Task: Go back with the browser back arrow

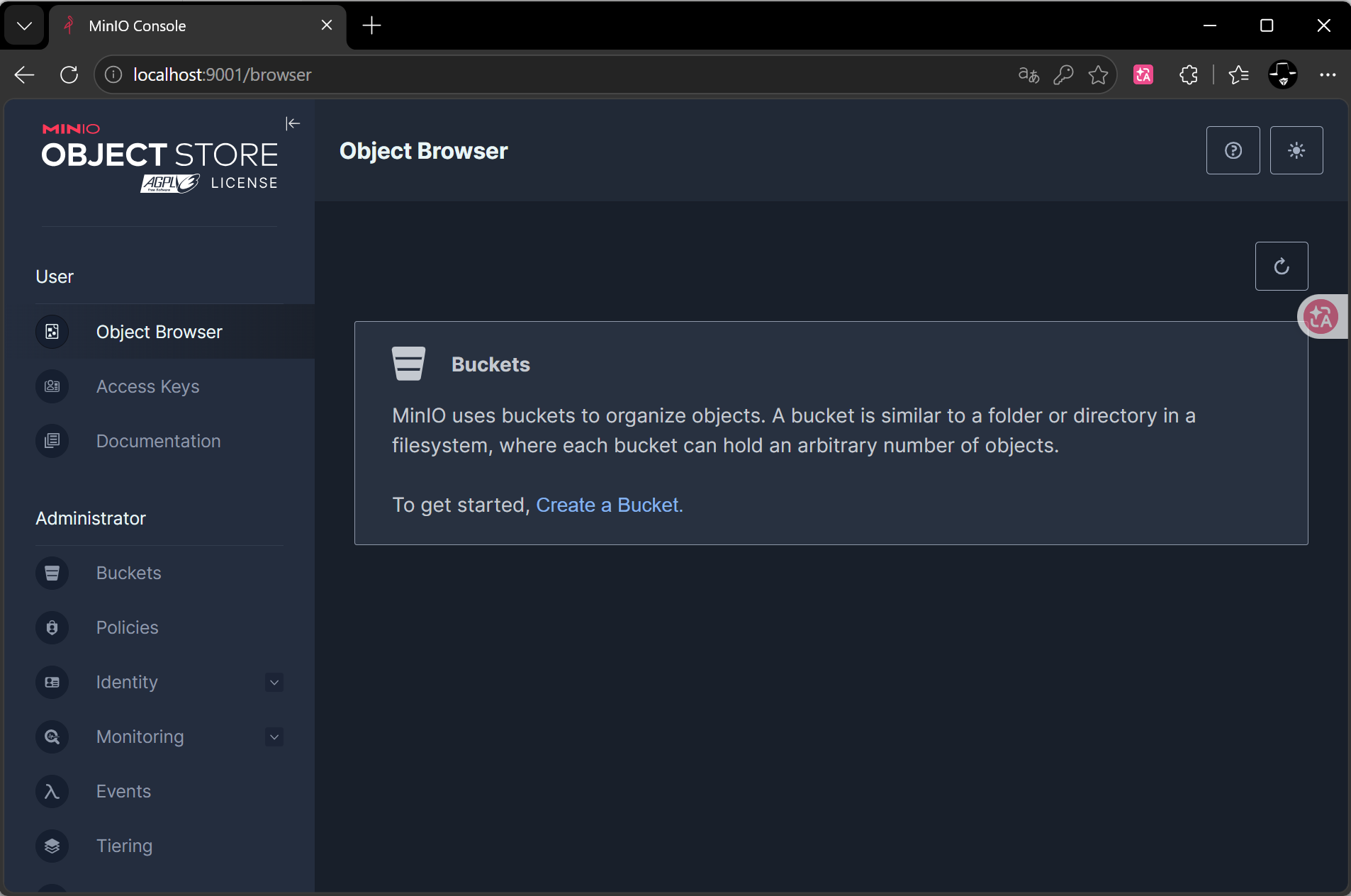Action: [x=24, y=74]
